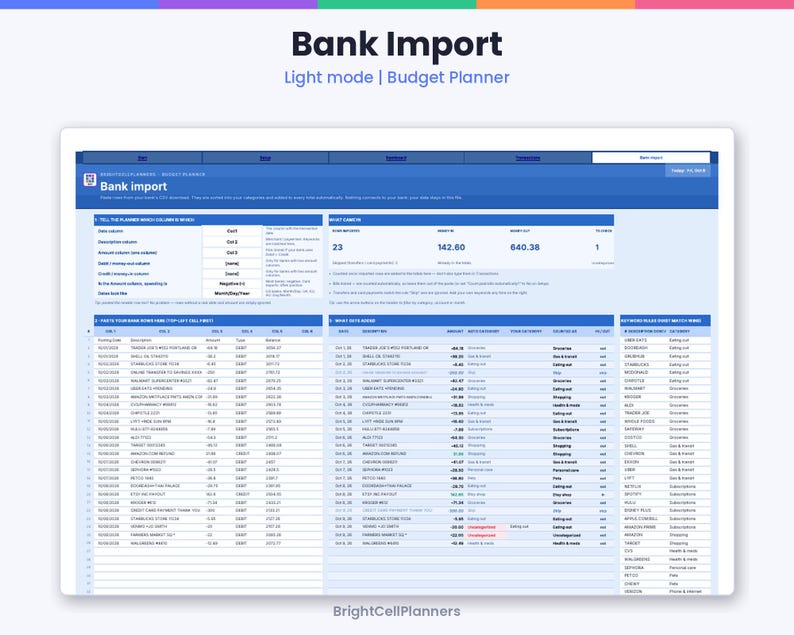The height and width of the screenshot is (635, 794).
Task: Click the Counted As column header
Action: pyautogui.click(x=565, y=331)
